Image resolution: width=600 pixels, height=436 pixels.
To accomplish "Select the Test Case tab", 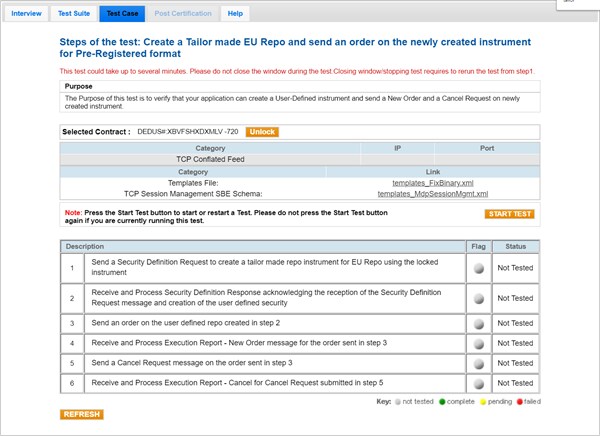I will (121, 14).
